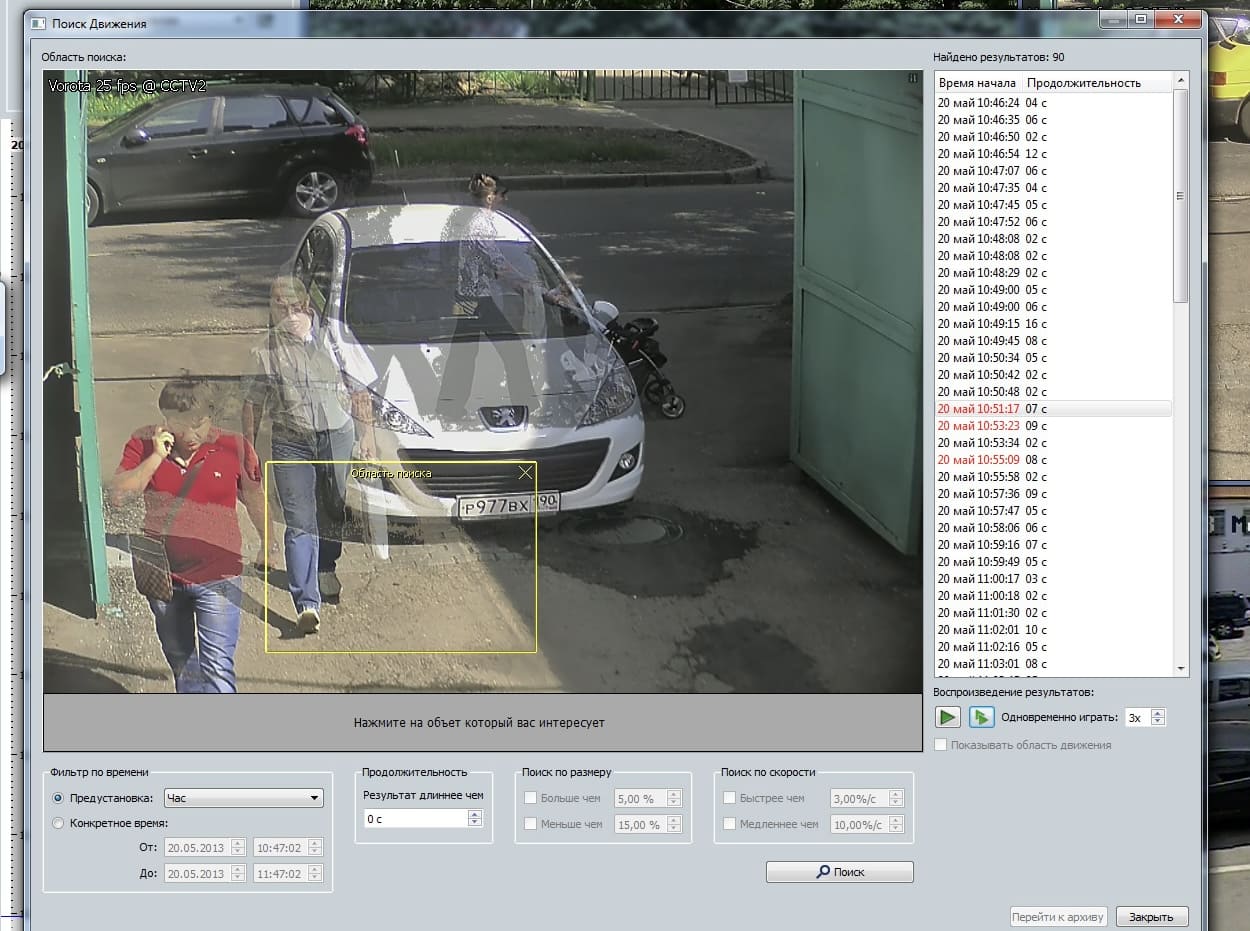Enable Больше чем size filter

pyautogui.click(x=531, y=798)
